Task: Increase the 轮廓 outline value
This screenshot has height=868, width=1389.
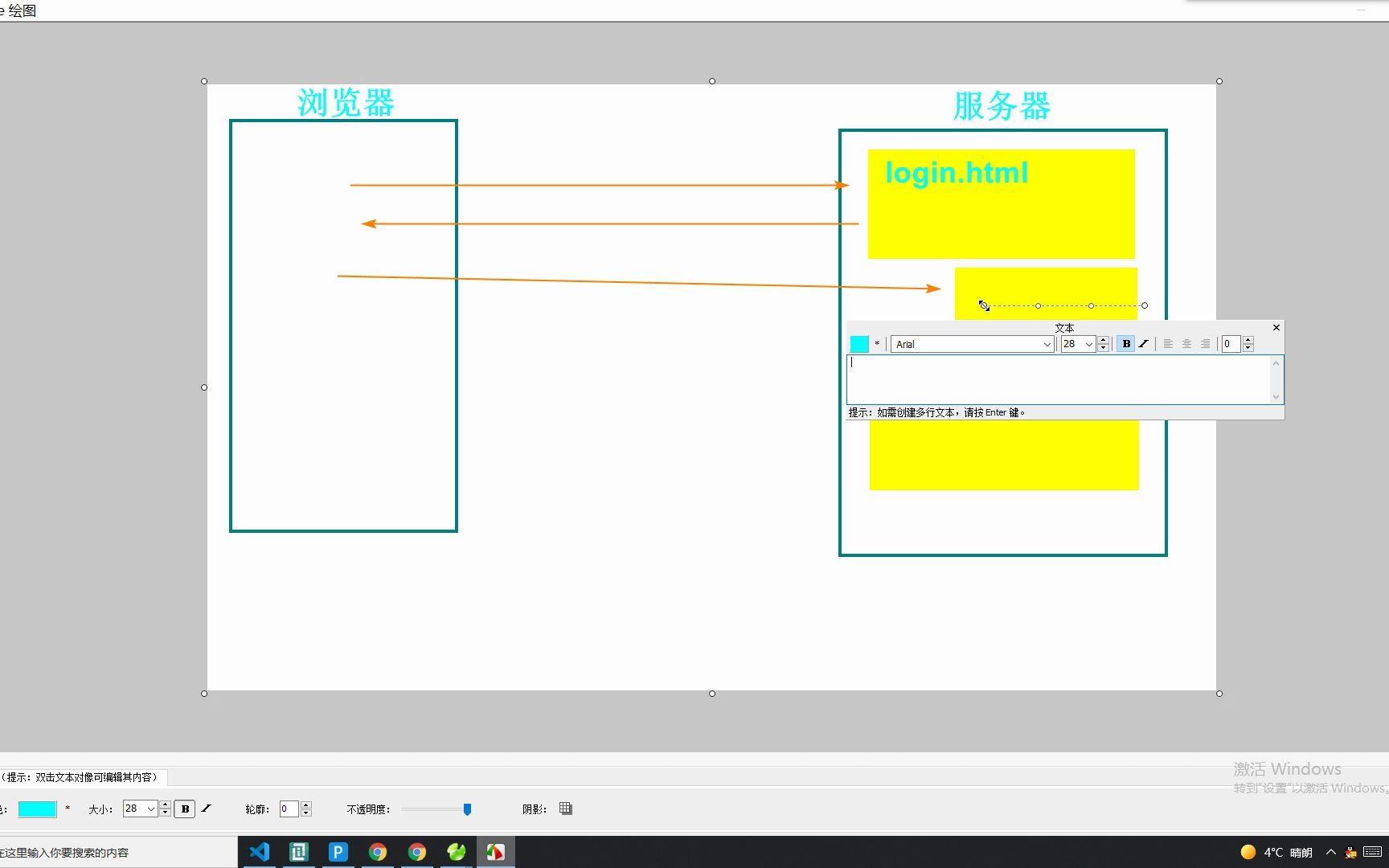Action: pos(305,805)
